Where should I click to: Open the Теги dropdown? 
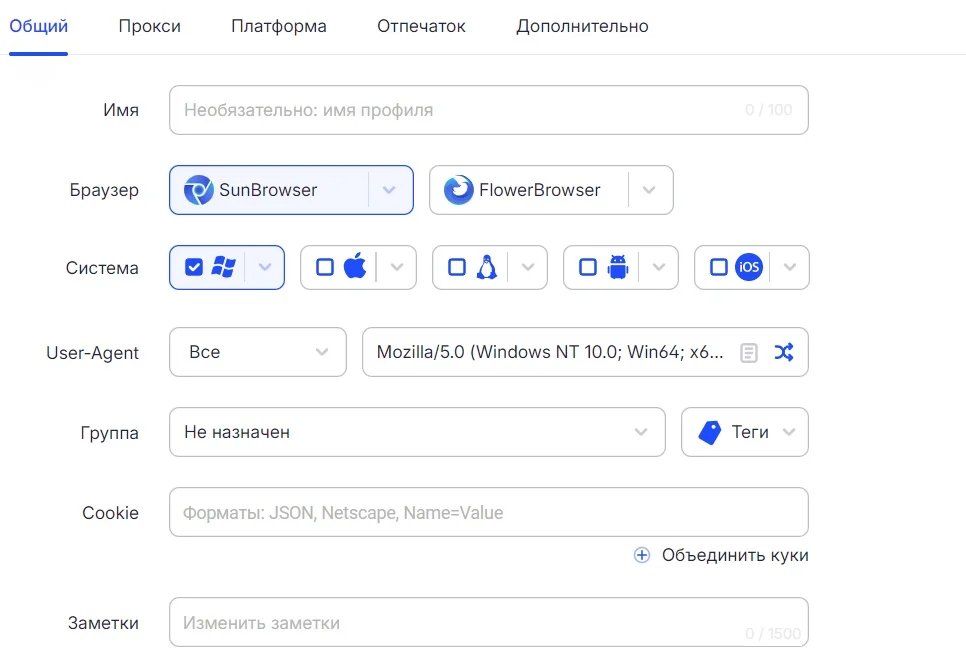click(x=744, y=432)
